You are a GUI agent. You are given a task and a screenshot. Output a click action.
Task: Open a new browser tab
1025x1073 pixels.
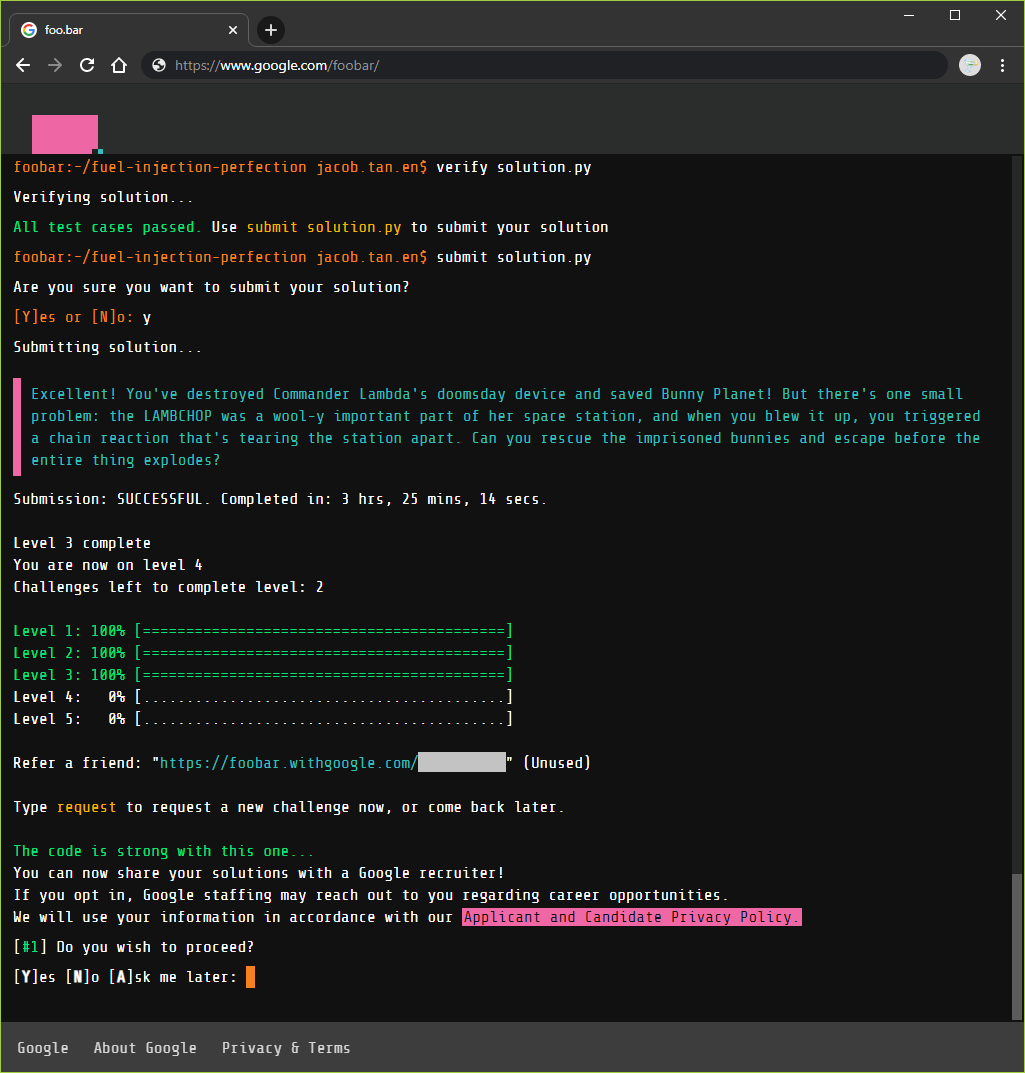point(270,29)
